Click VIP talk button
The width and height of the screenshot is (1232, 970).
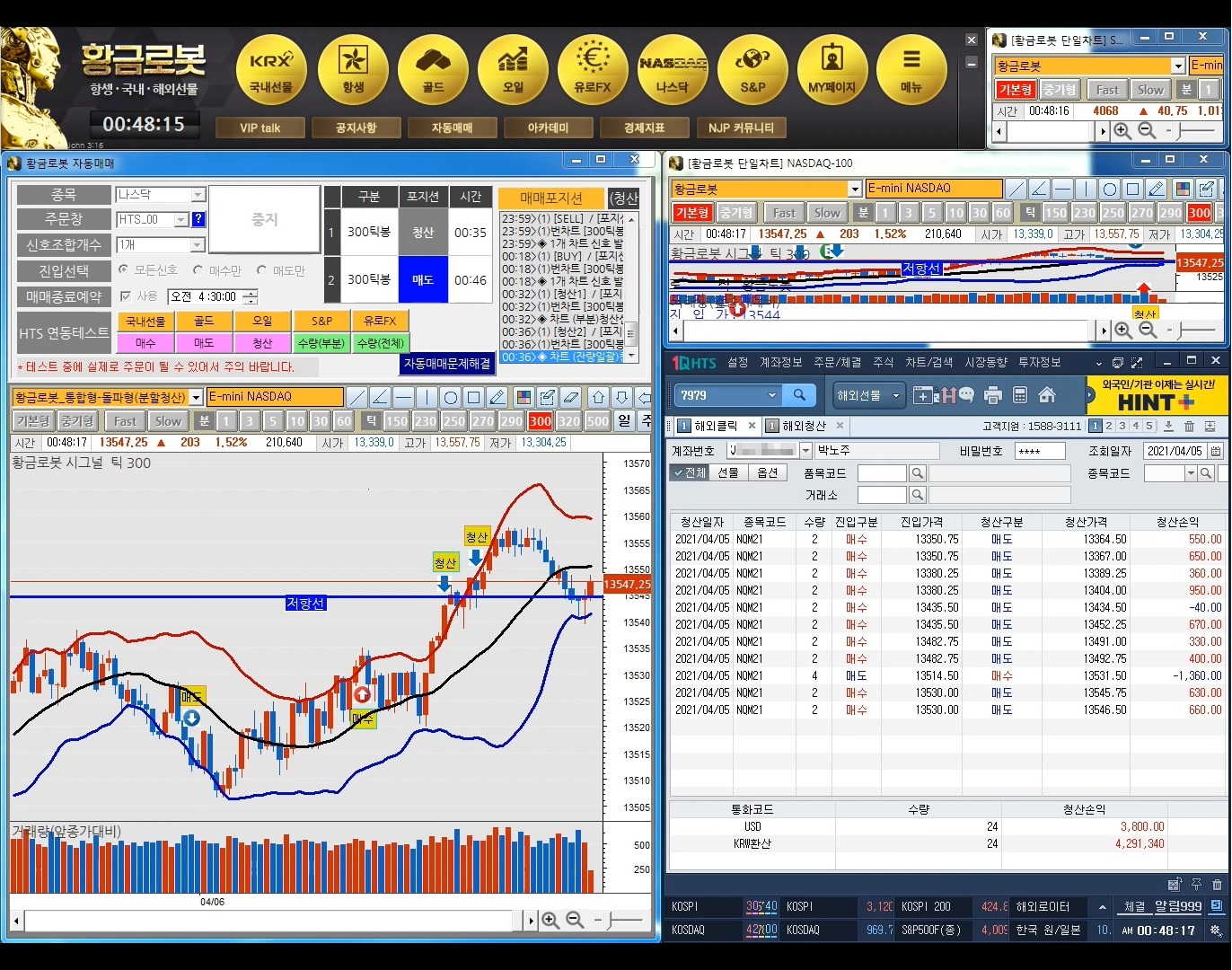click(260, 128)
